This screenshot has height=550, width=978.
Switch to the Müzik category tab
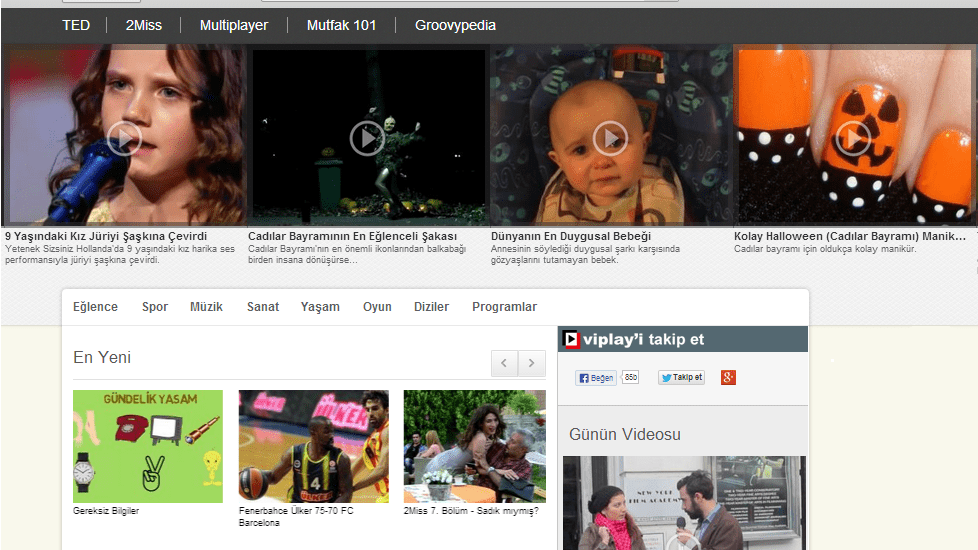206,307
